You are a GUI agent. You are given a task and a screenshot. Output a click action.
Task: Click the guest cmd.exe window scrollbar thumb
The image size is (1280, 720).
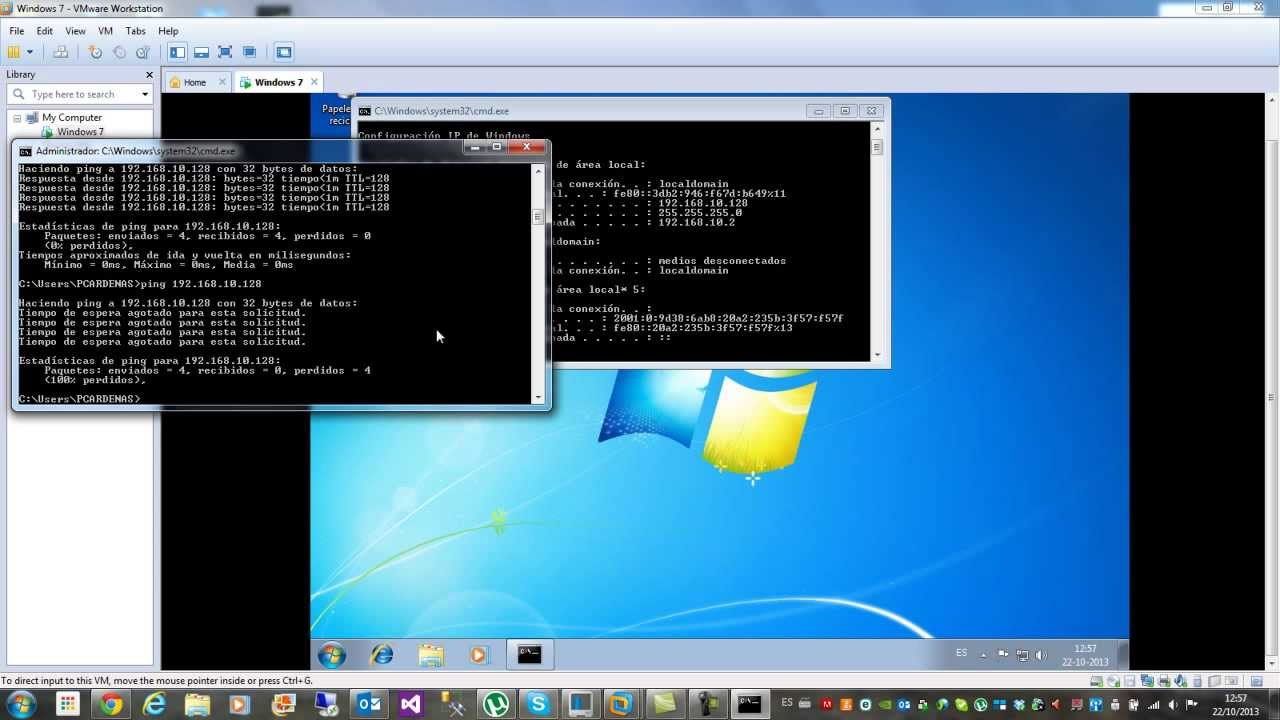(x=877, y=148)
